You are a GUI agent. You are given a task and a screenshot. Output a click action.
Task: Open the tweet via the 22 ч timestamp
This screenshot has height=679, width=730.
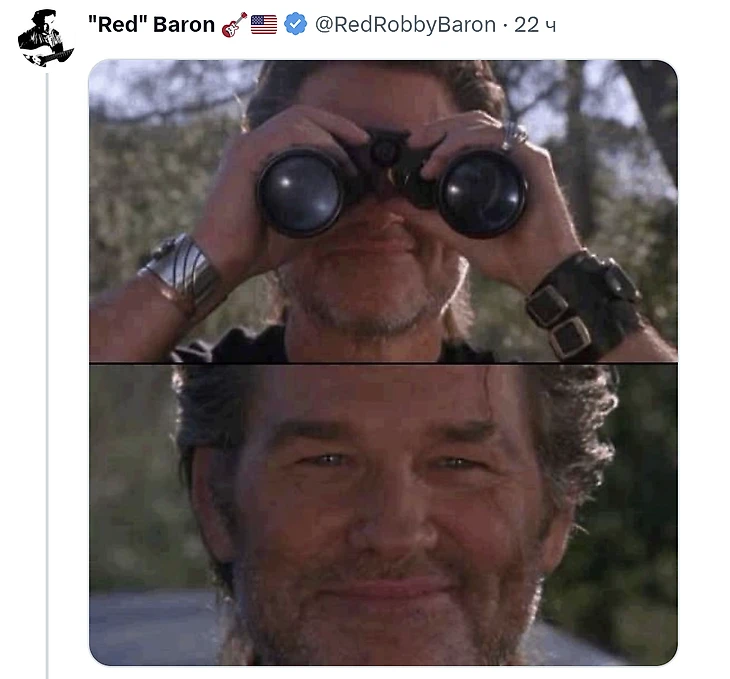point(535,25)
